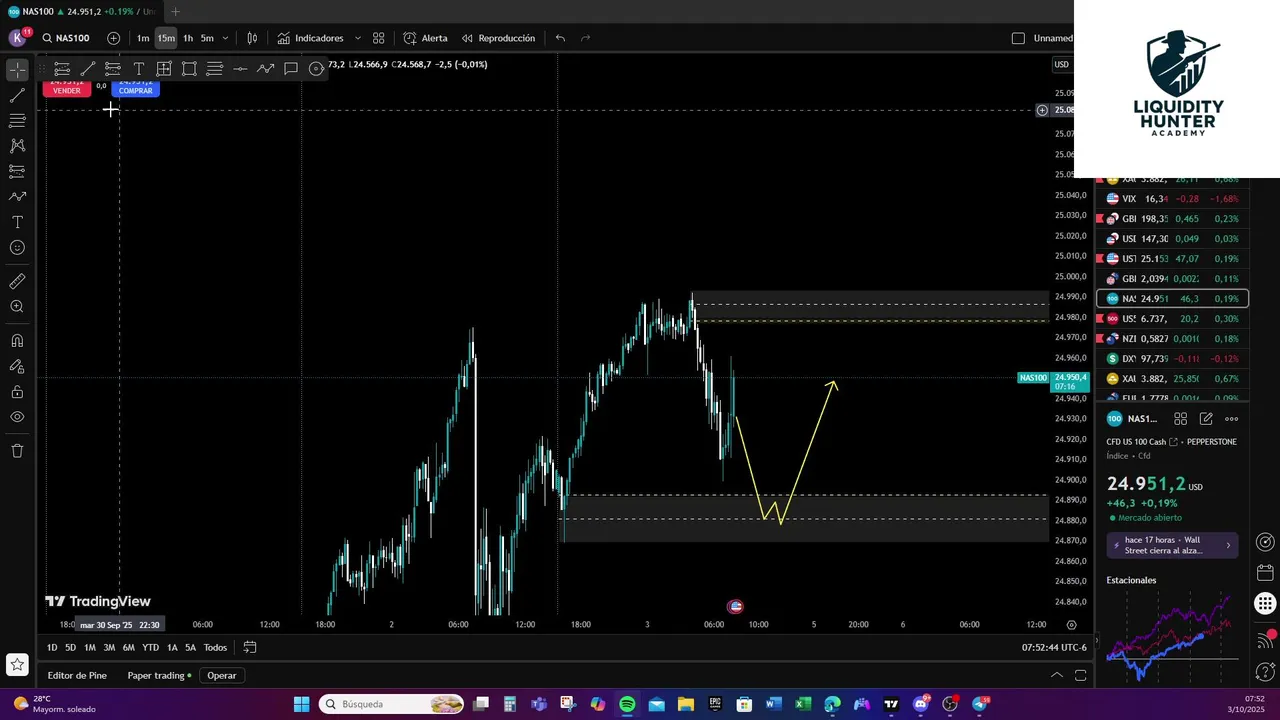Viewport: 1280px width, 720px height.
Task: Collapse the bottom panel chevron
Action: click(1056, 675)
